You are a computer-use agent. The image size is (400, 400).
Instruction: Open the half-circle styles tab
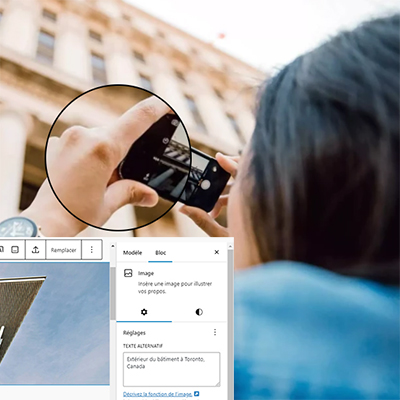point(199,312)
